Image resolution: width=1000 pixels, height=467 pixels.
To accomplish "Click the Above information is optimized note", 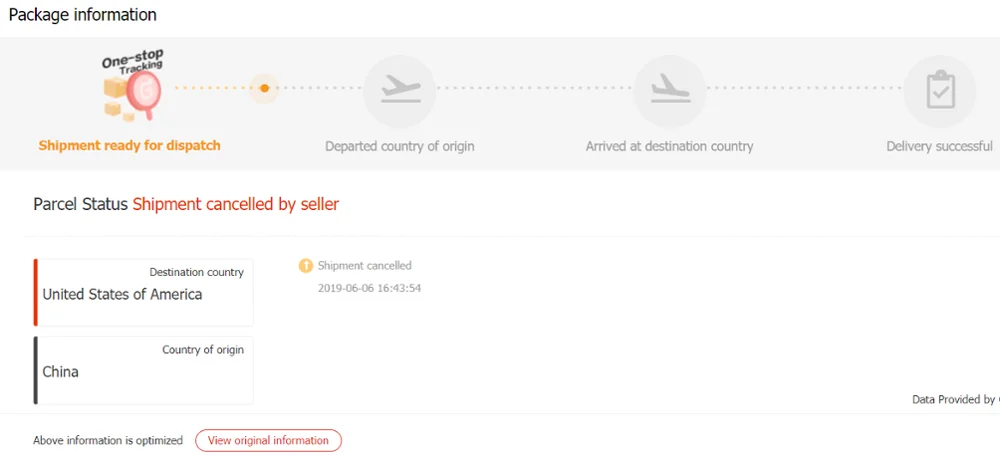I will coord(108,440).
